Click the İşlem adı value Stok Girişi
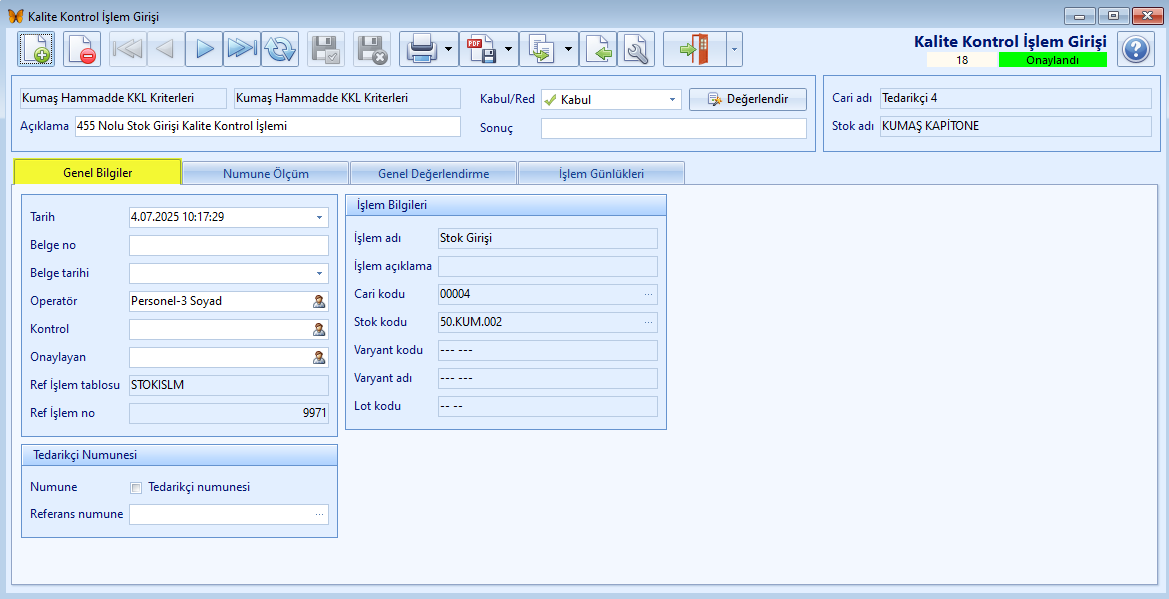 point(548,238)
